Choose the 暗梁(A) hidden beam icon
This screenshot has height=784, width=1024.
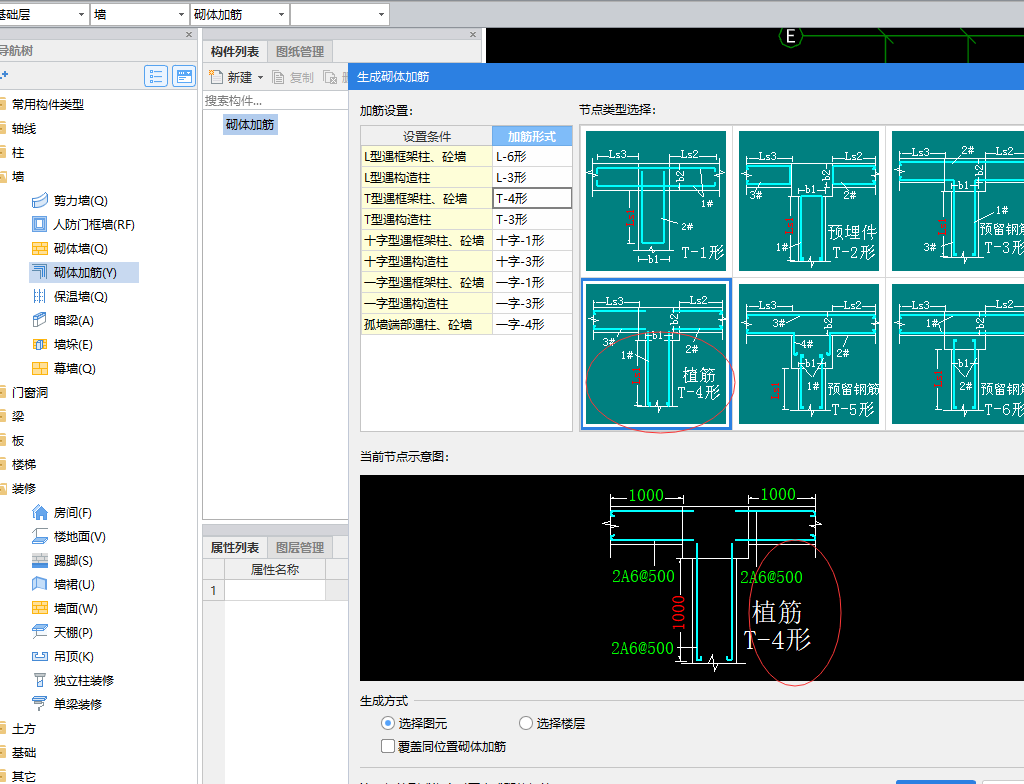40,321
